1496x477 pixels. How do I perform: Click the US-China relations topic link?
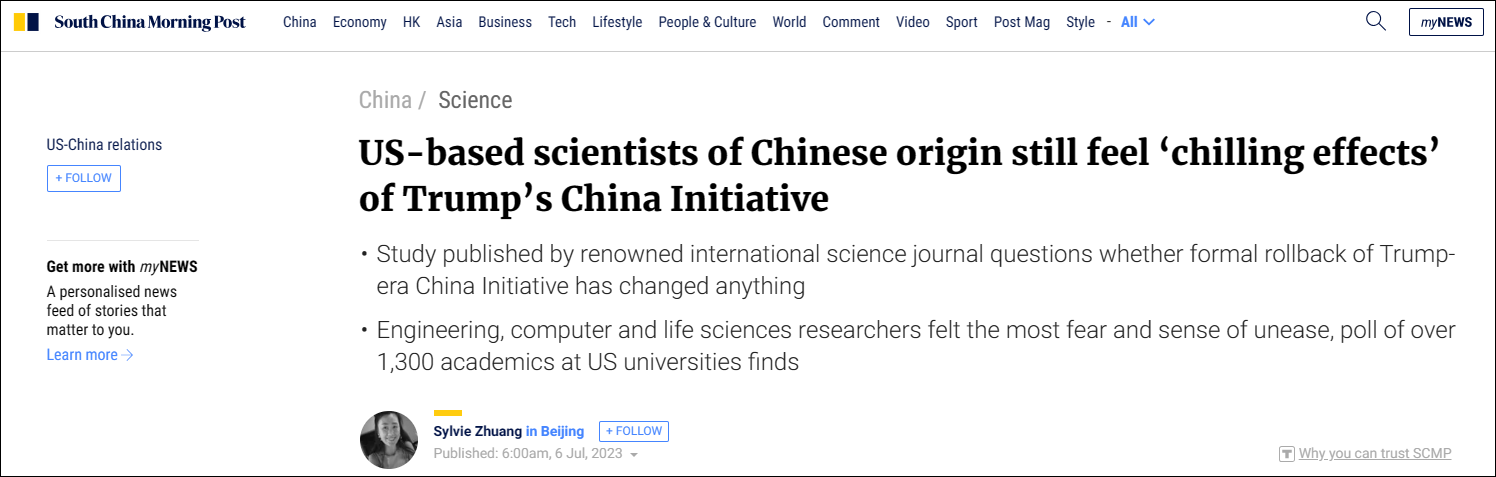[x=104, y=145]
